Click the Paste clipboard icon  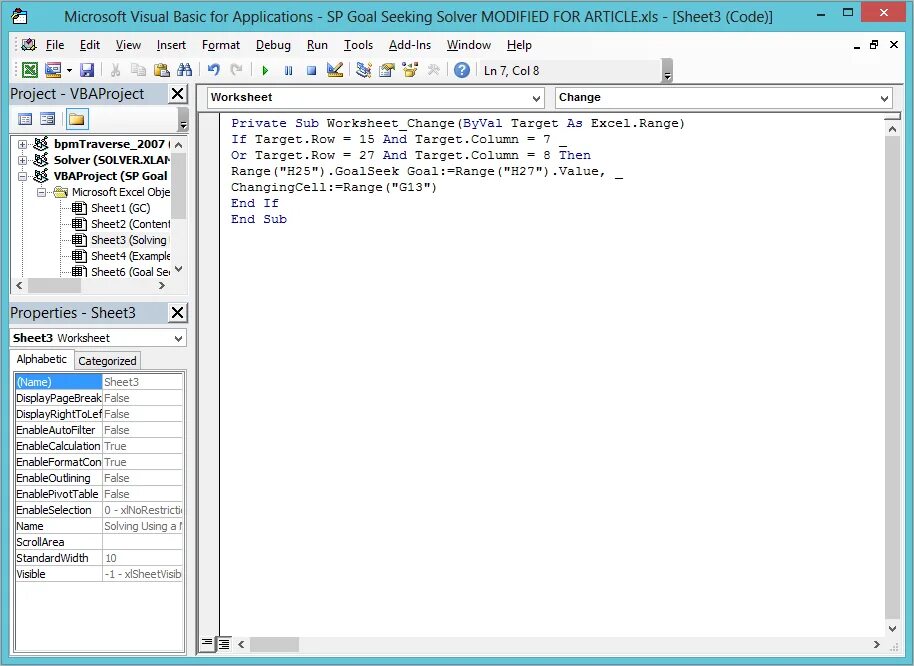click(161, 71)
